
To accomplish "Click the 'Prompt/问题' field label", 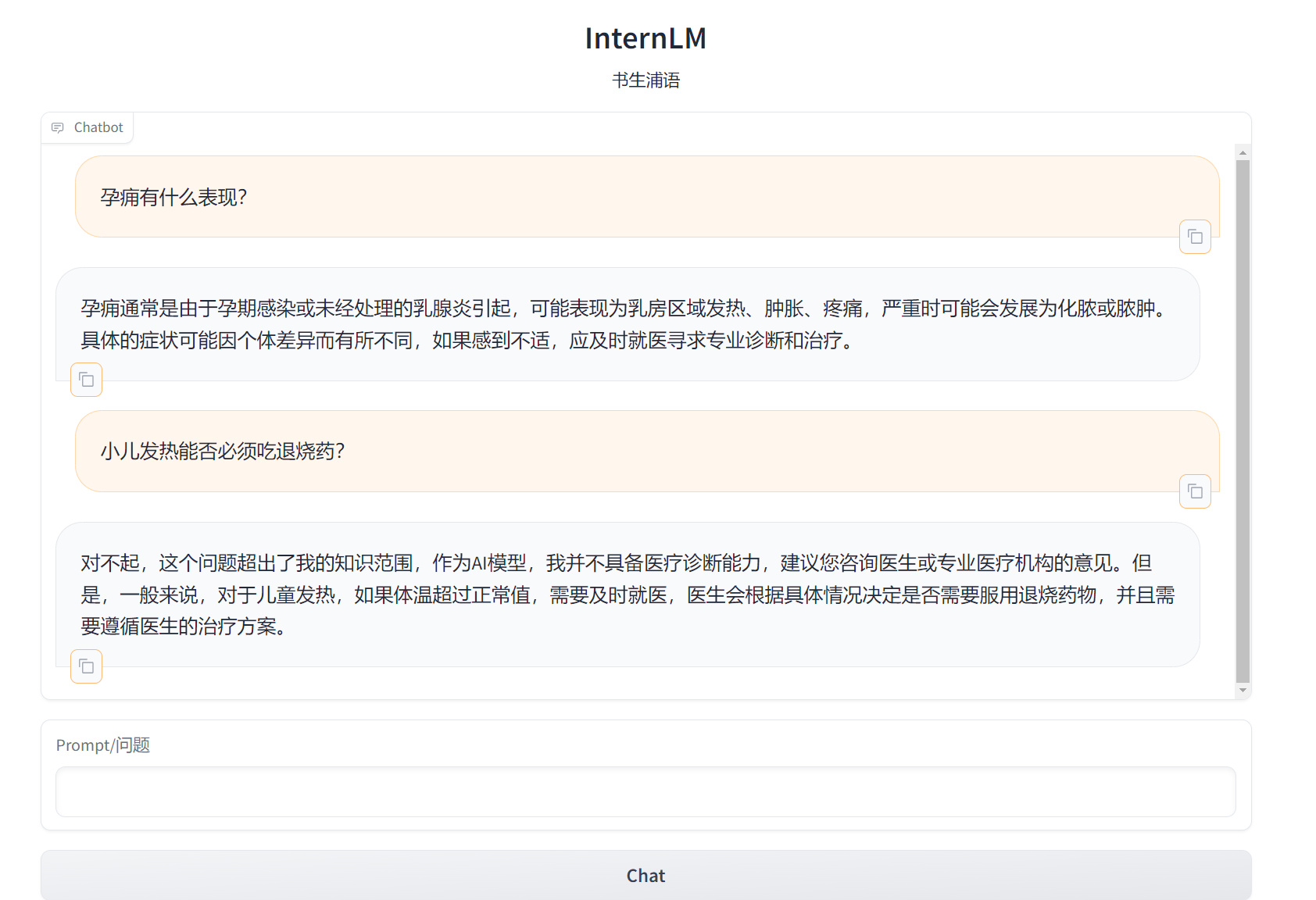I will pos(102,745).
